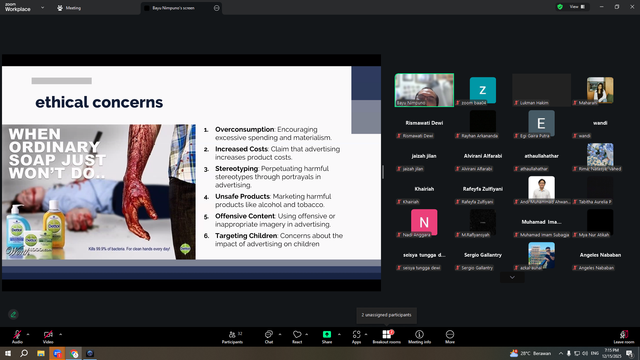Click the green annotation pencil icon
Image resolution: width=640 pixels, height=360 pixels.
tap(13, 314)
